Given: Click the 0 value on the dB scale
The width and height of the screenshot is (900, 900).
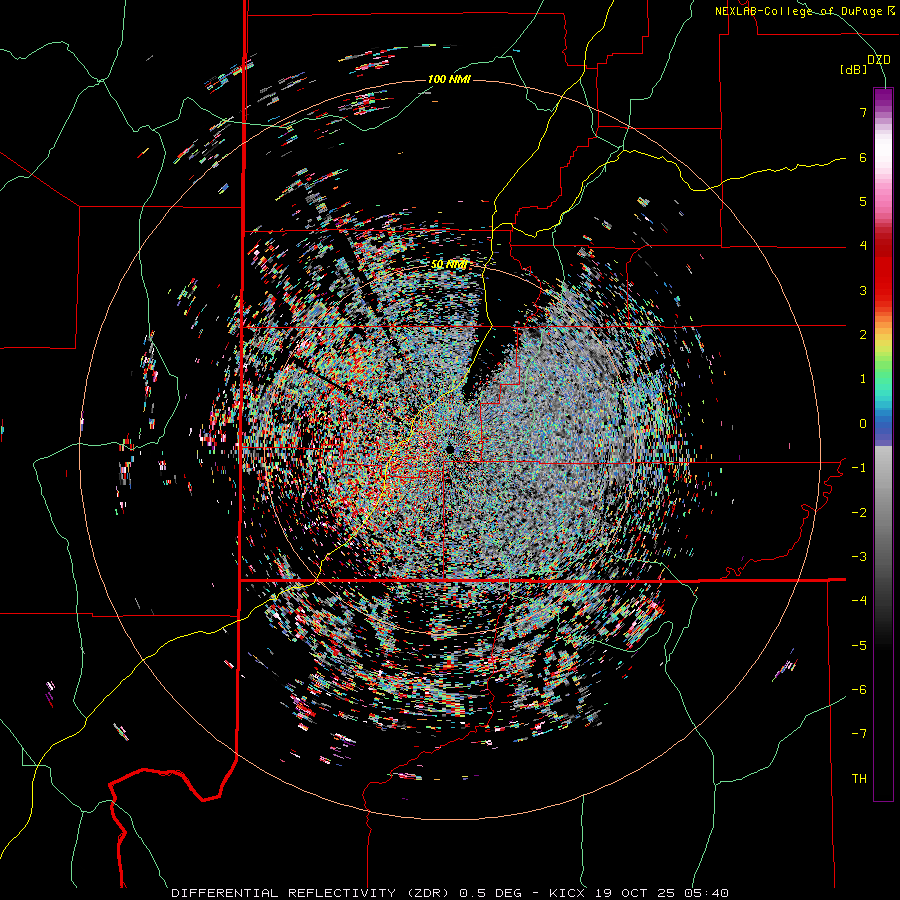Looking at the screenshot, I should tap(863, 424).
